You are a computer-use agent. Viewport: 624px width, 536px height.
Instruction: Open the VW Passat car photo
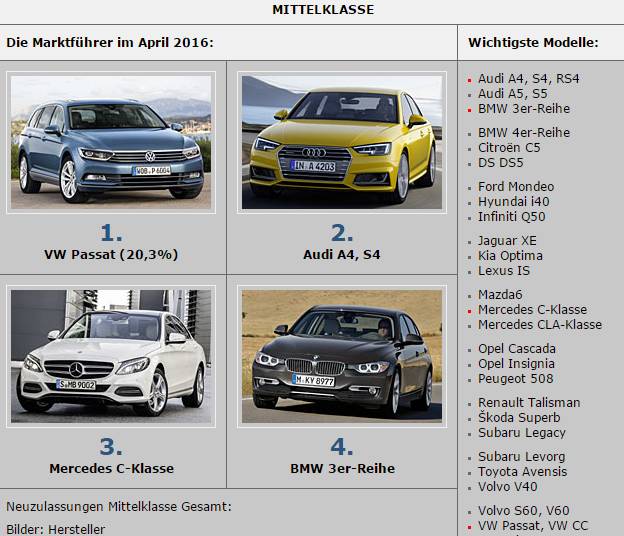pos(111,142)
